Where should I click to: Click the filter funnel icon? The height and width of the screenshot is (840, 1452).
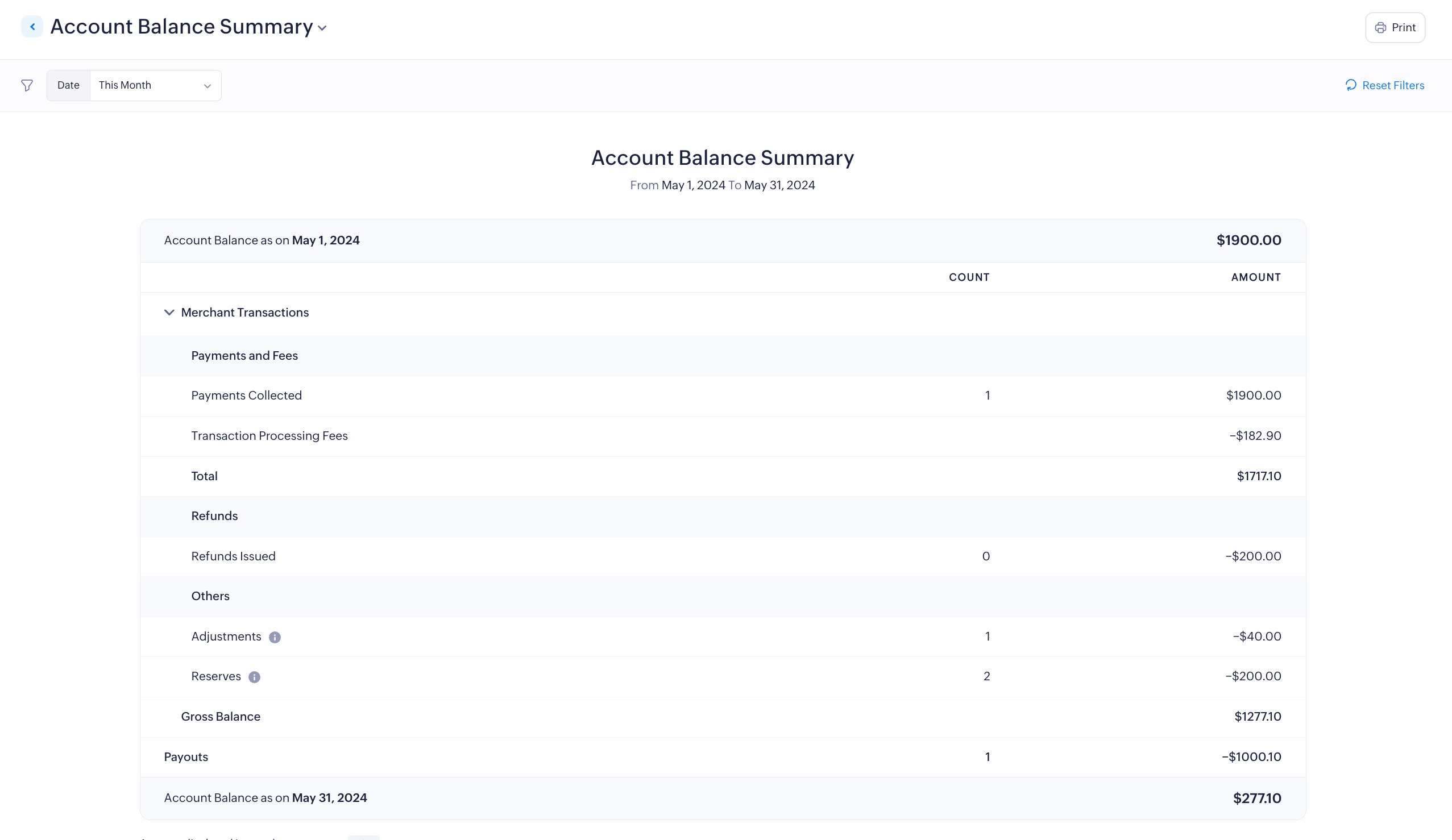(x=27, y=85)
